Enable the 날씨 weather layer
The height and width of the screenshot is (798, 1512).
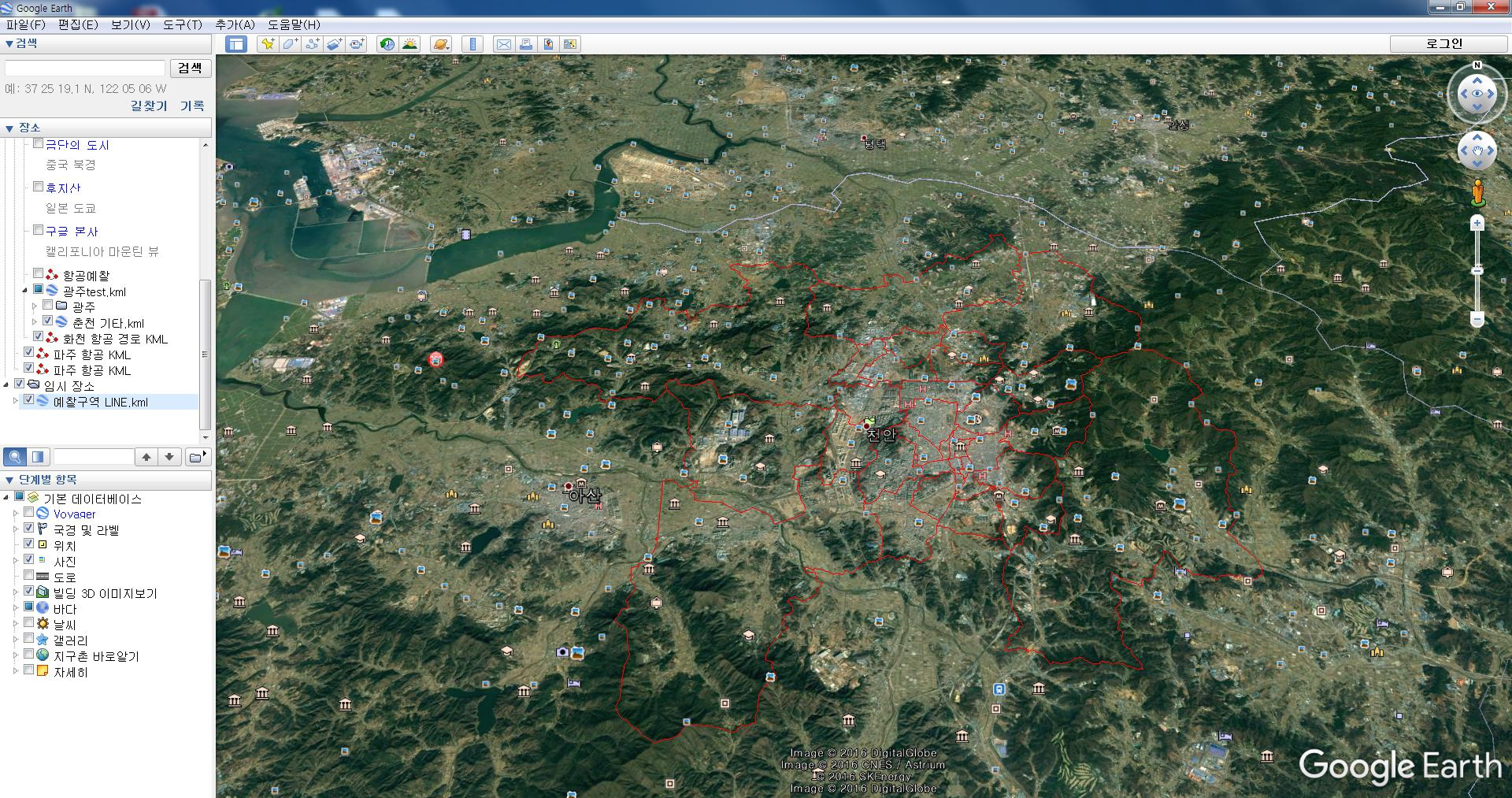point(29,622)
